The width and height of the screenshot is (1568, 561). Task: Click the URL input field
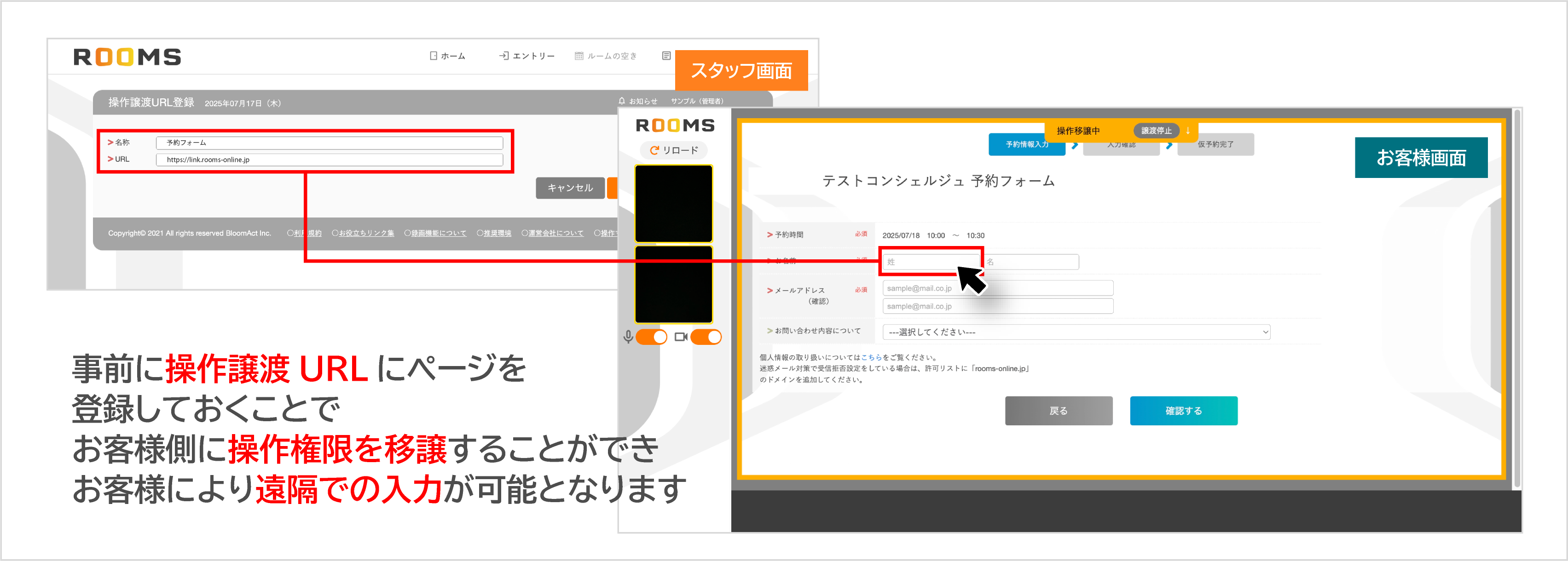pyautogui.click(x=330, y=160)
